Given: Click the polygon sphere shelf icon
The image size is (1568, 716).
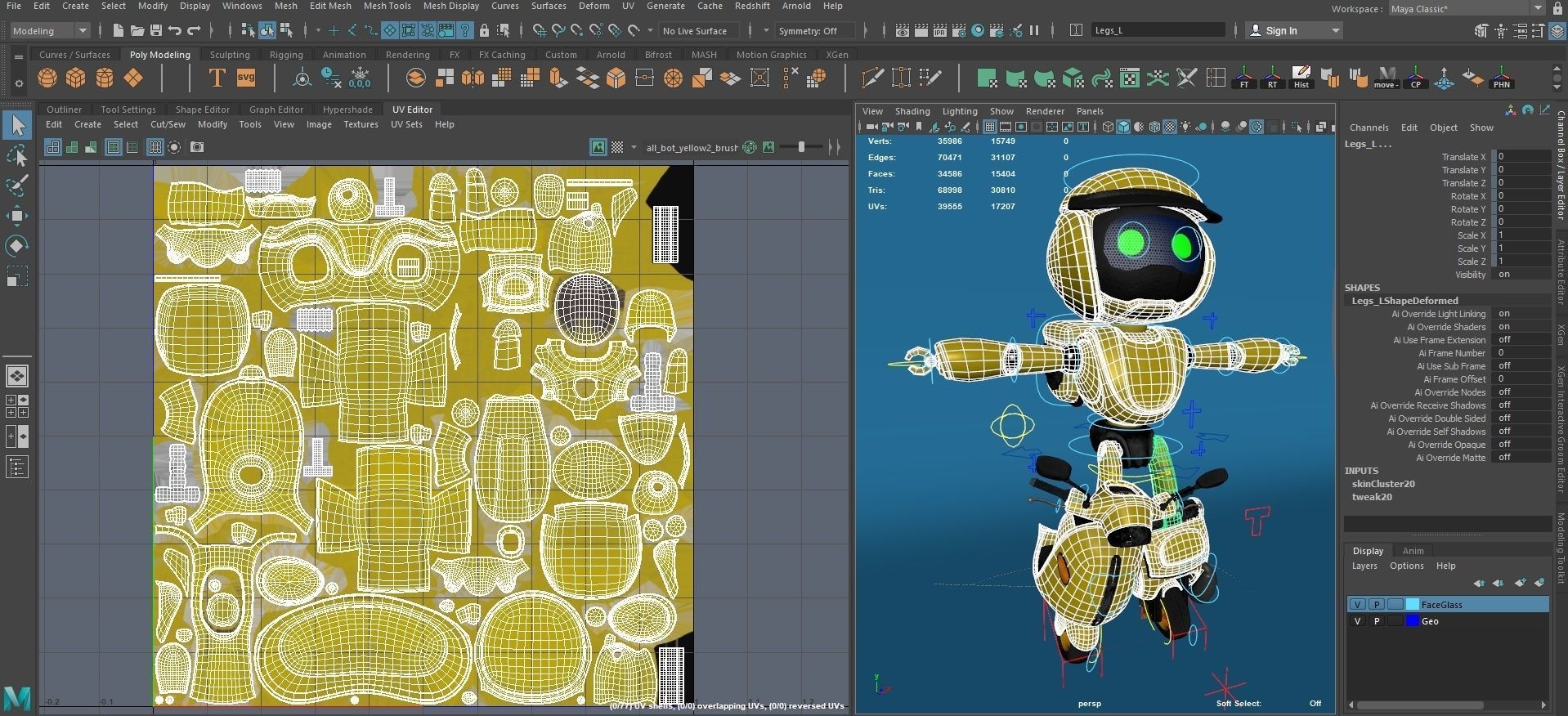Looking at the screenshot, I should click(47, 78).
